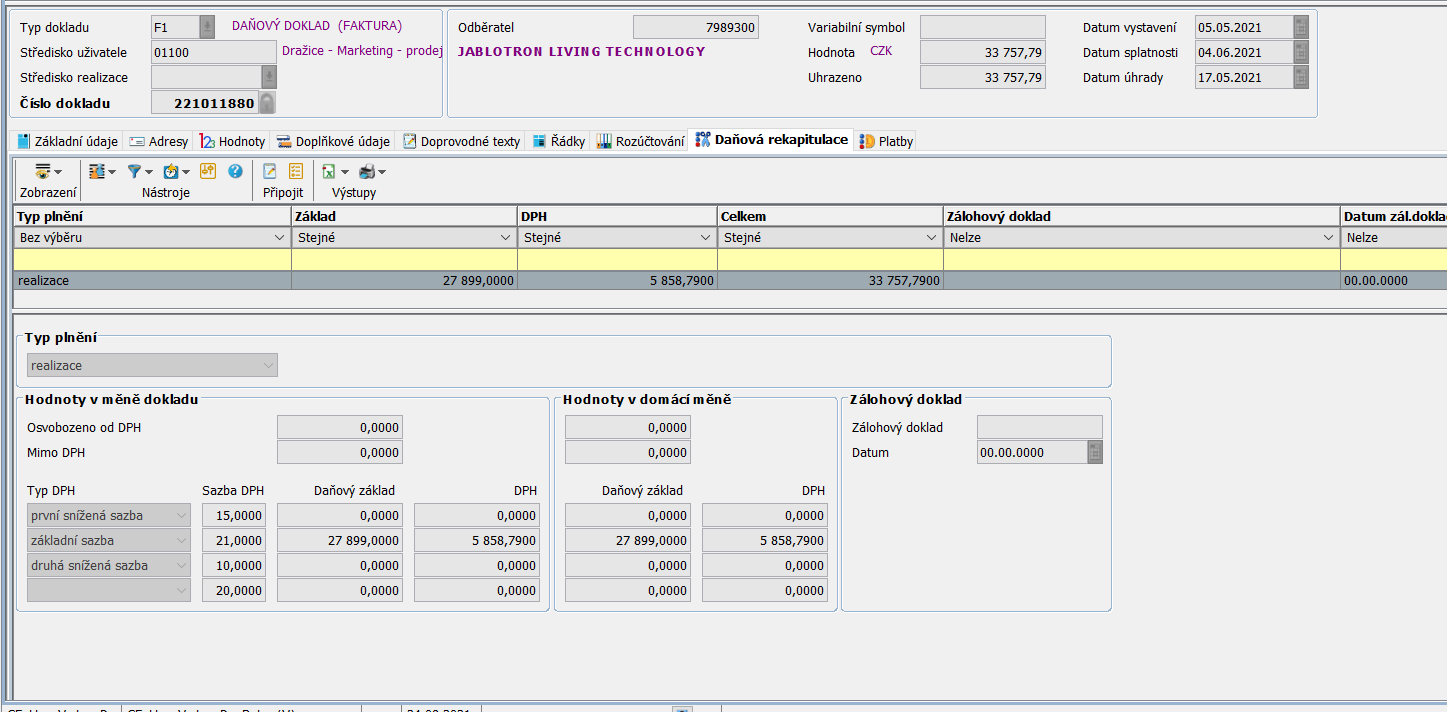Click the blue help question mark icon
Image resolution: width=1447 pixels, height=712 pixels.
click(235, 172)
